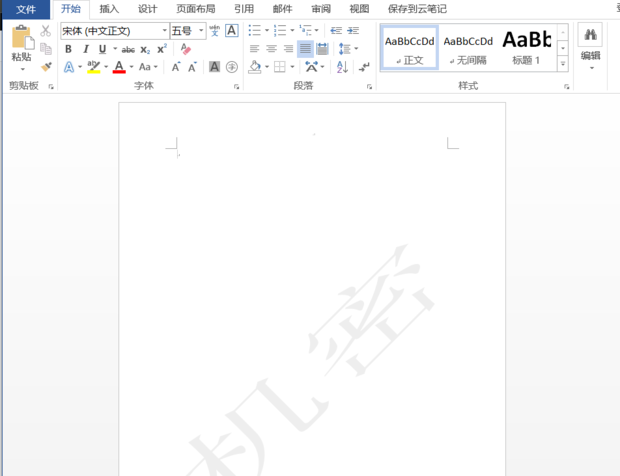Insert enclosed character icon

point(232,67)
